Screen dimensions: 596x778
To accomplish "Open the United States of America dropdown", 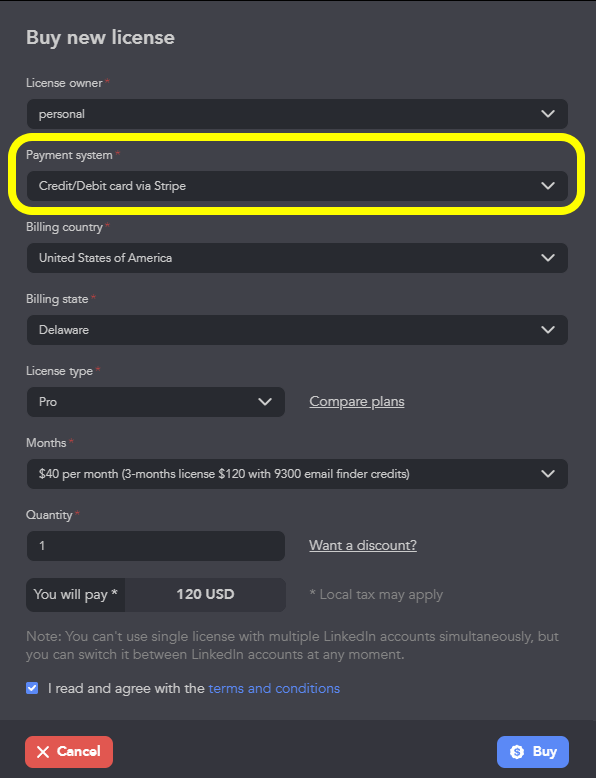I will pyautogui.click(x=297, y=258).
